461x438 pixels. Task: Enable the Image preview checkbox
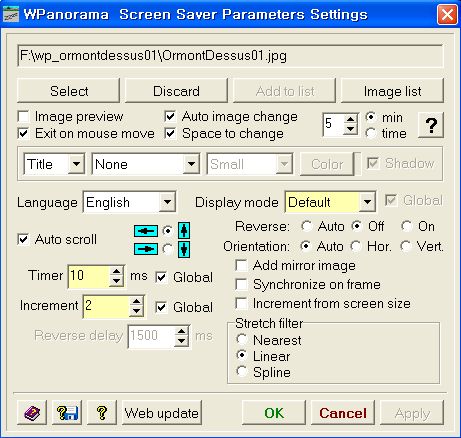[x=23, y=117]
